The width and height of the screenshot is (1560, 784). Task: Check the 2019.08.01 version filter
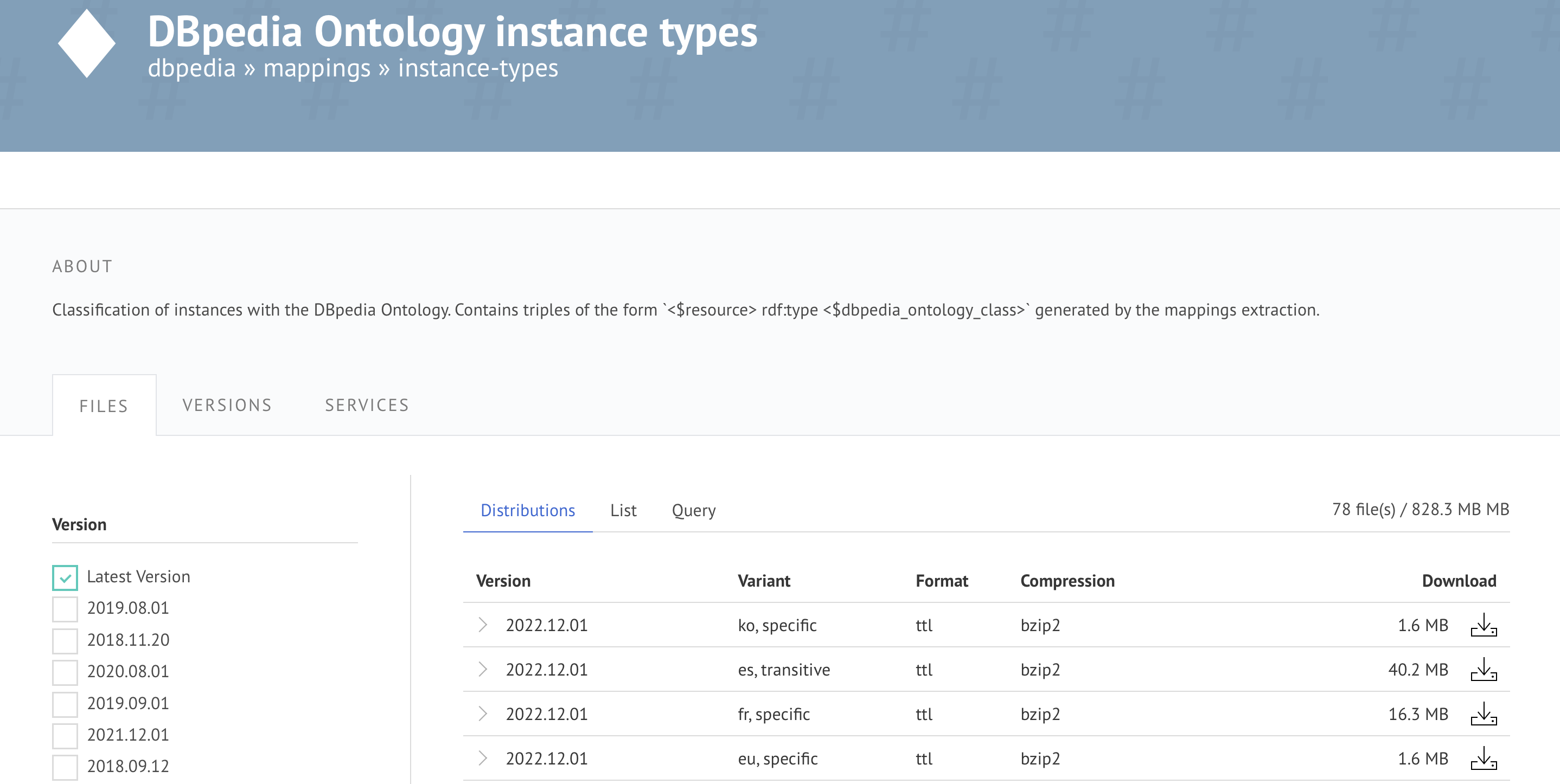pyautogui.click(x=65, y=609)
